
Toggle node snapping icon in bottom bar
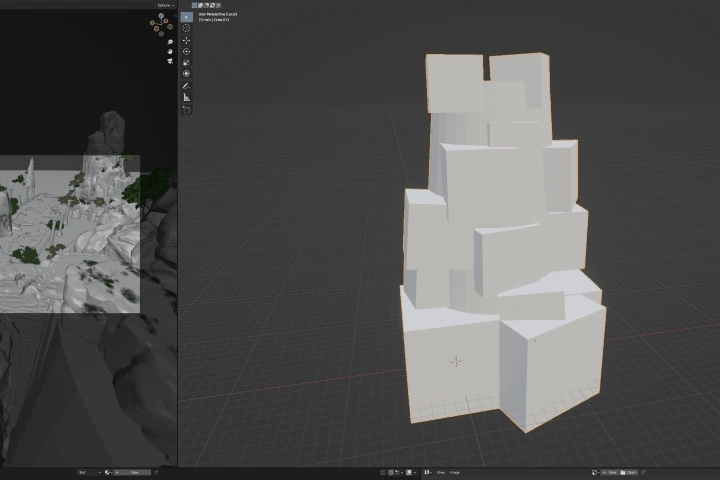click(390, 472)
